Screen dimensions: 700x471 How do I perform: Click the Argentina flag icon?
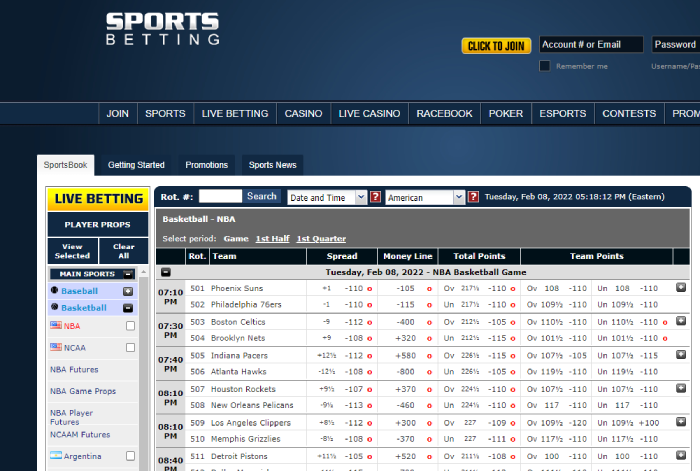point(56,455)
